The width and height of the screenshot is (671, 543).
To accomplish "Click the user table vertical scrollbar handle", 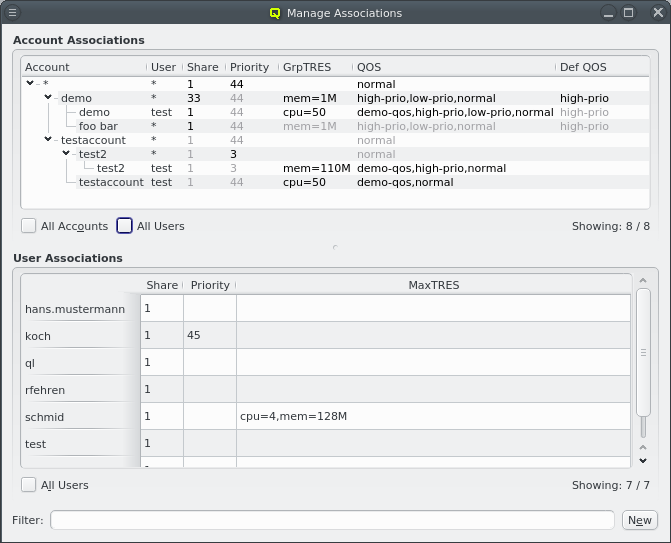I will [643, 353].
